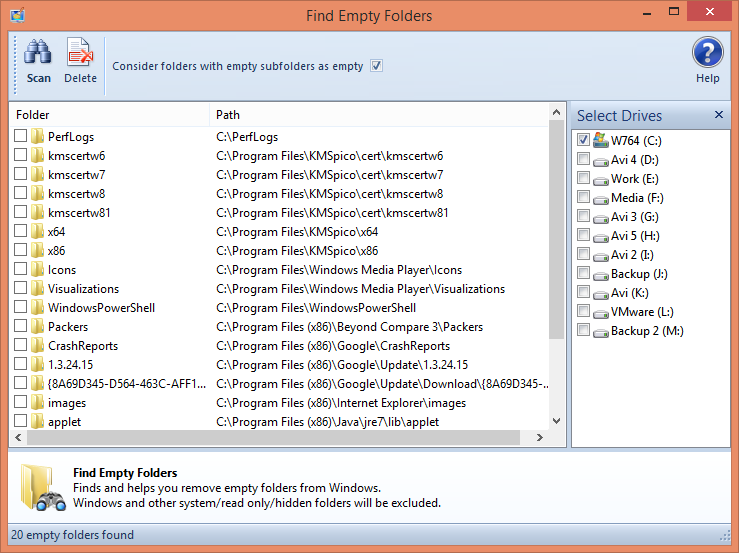The image size is (739, 553).
Task: Tick the applet folder checkbox
Action: coord(20,421)
